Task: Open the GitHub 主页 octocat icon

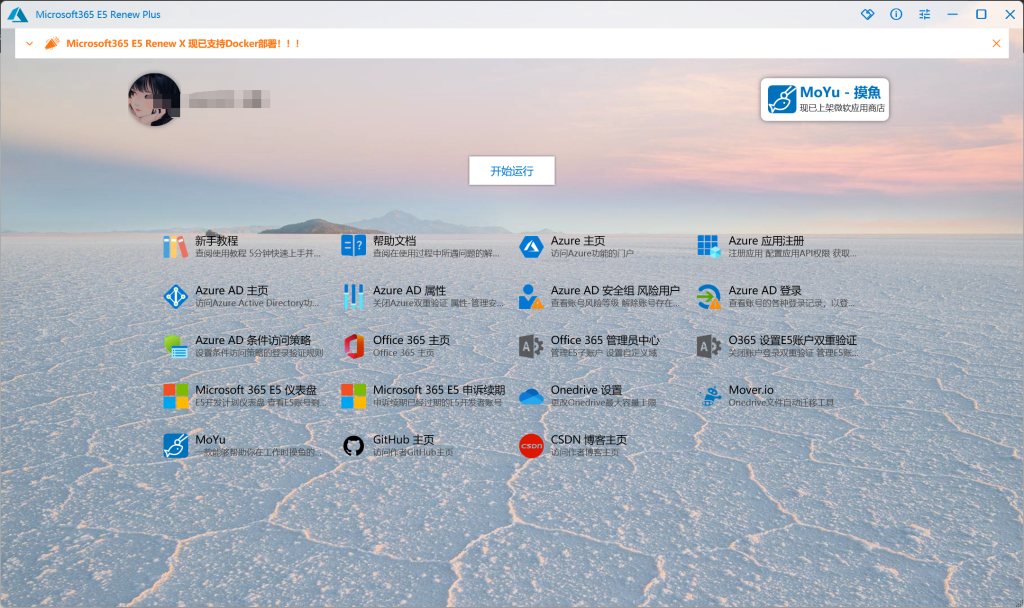Action: (x=353, y=446)
